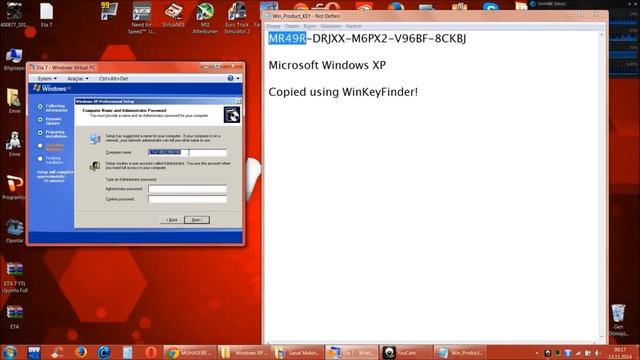
Task: Click the highlighted MR49R text in Notepad
Action: [287, 38]
